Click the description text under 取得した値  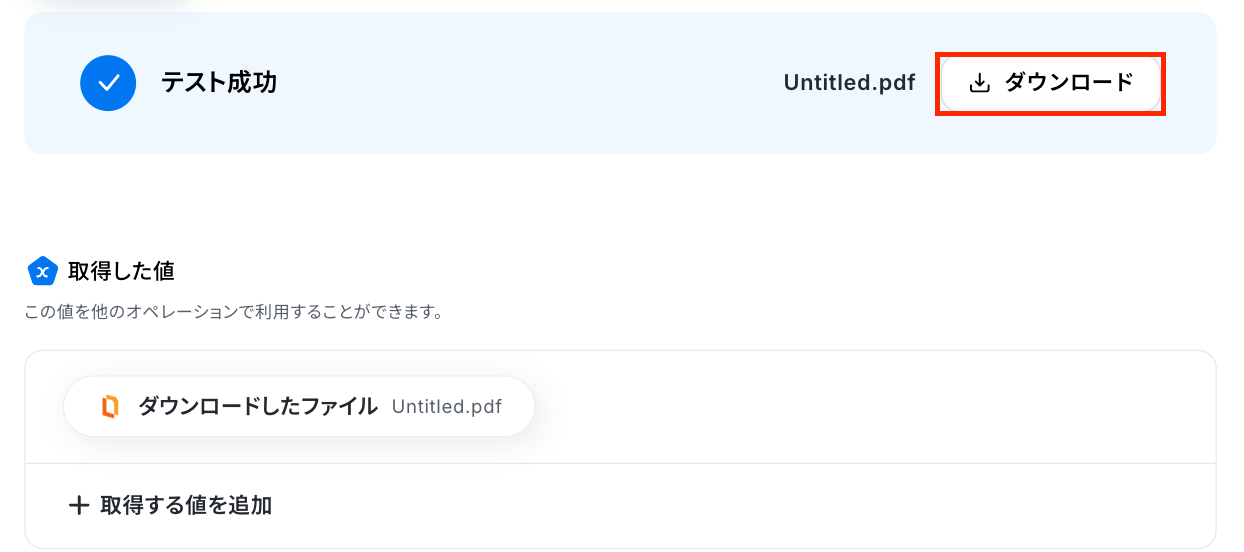click(x=234, y=312)
